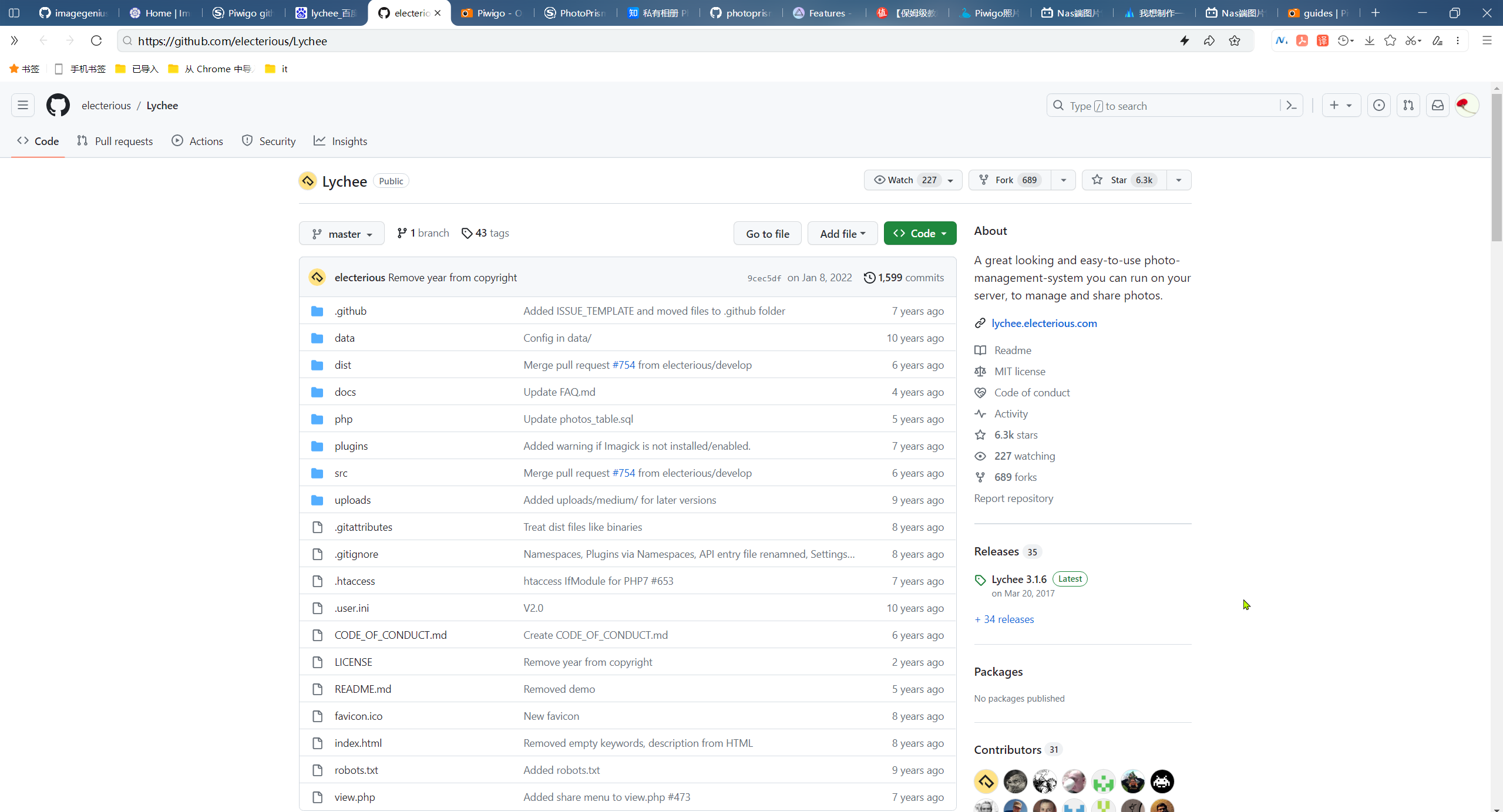This screenshot has height=812, width=1503.
Task: Open the create new plus dropdown
Action: 1341,106
